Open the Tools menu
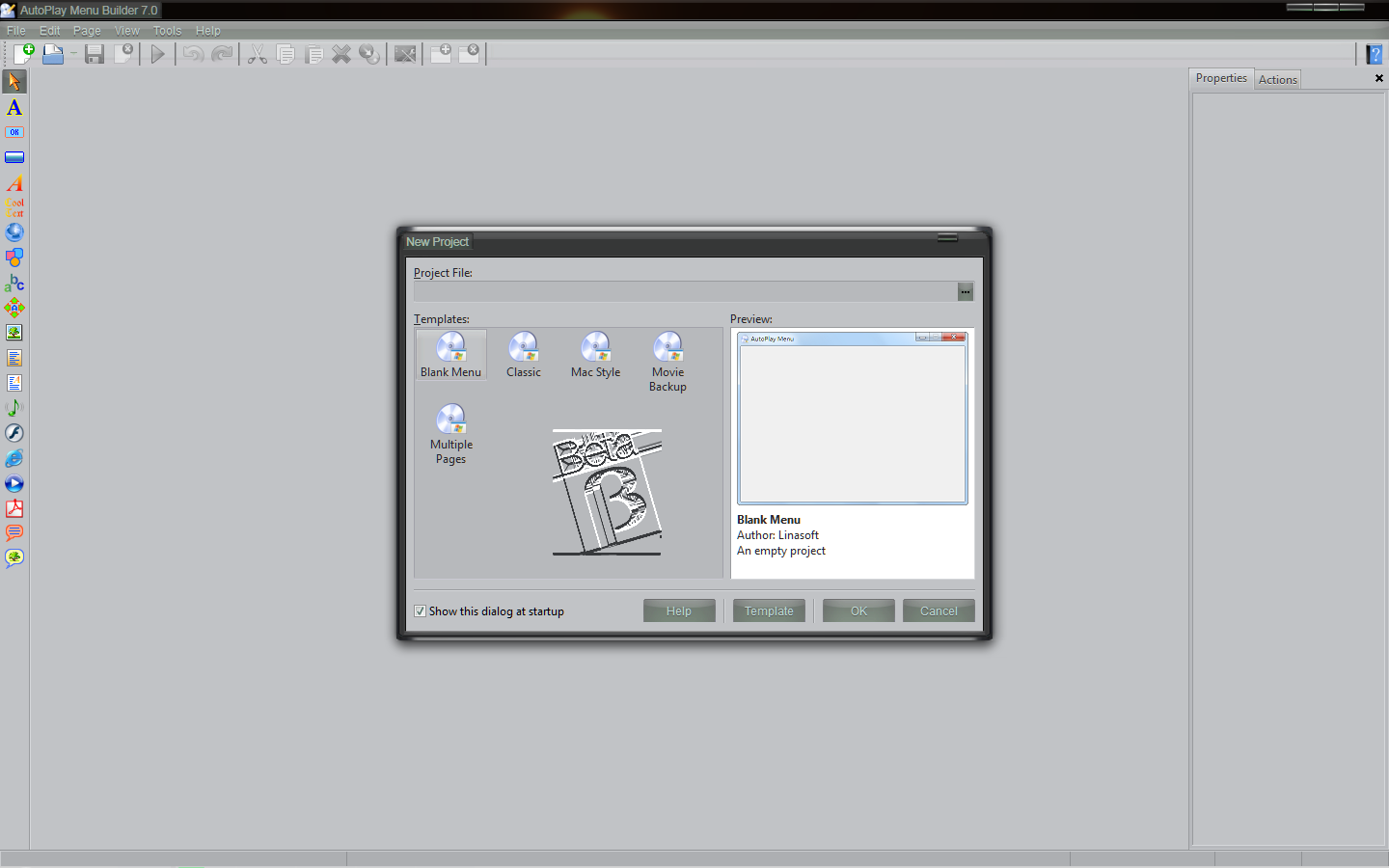 (x=167, y=31)
